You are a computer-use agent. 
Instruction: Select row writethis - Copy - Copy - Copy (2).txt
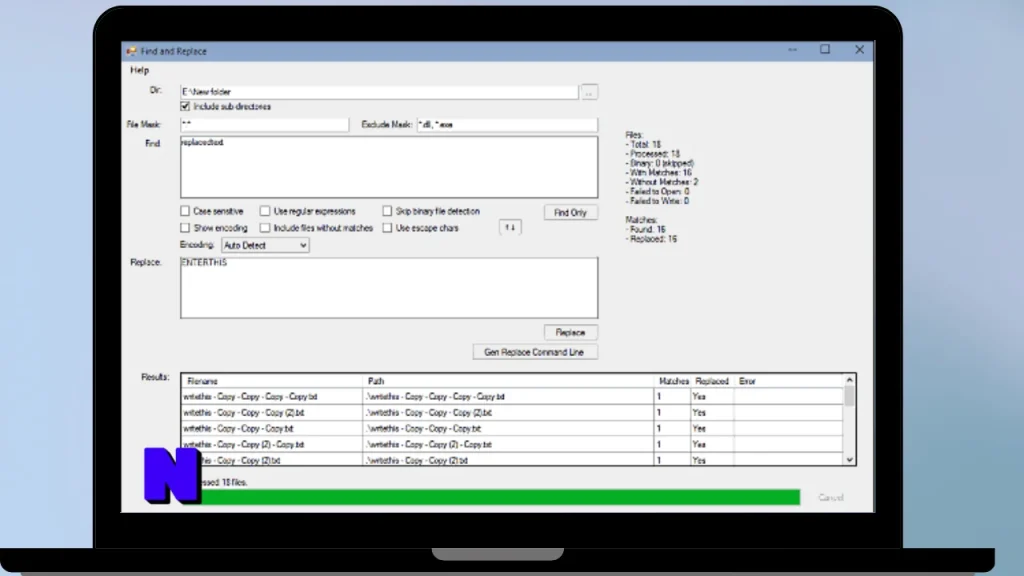pyautogui.click(x=512, y=413)
